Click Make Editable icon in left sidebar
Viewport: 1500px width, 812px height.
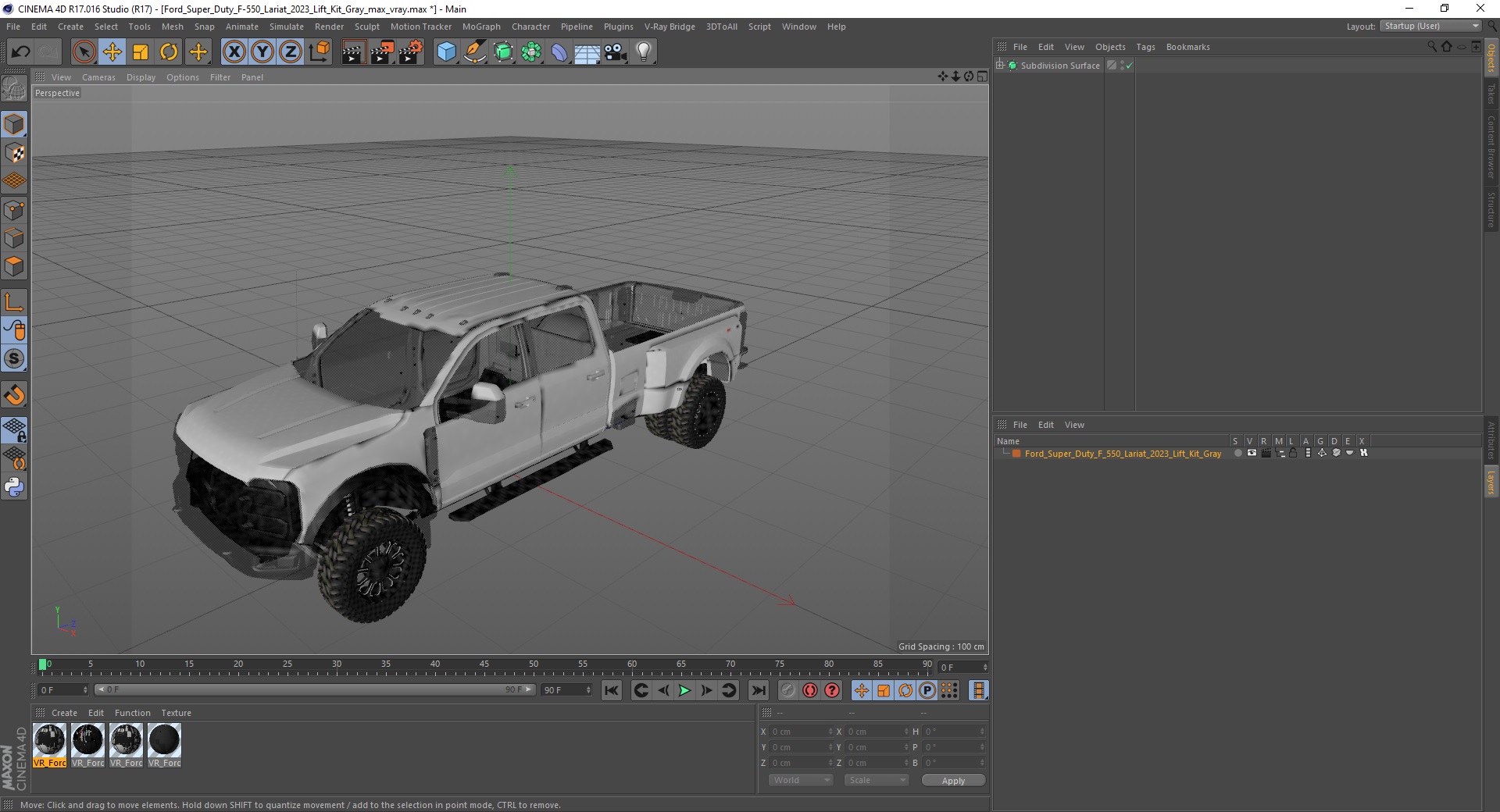[14, 89]
